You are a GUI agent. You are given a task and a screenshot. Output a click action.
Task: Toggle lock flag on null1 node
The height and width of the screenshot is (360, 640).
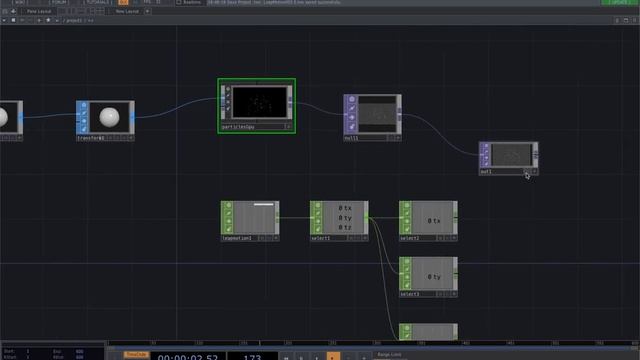tap(351, 127)
